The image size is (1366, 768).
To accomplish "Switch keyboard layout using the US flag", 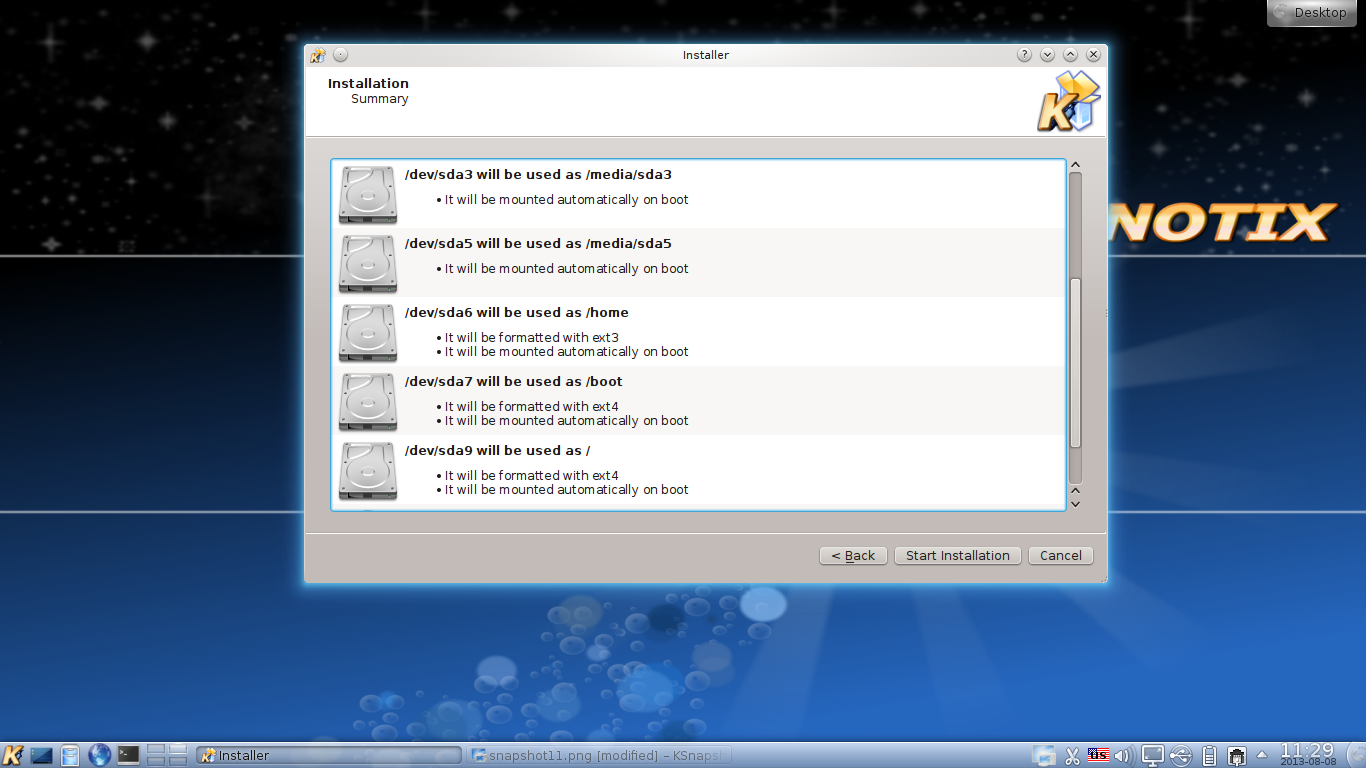I will click(1098, 755).
